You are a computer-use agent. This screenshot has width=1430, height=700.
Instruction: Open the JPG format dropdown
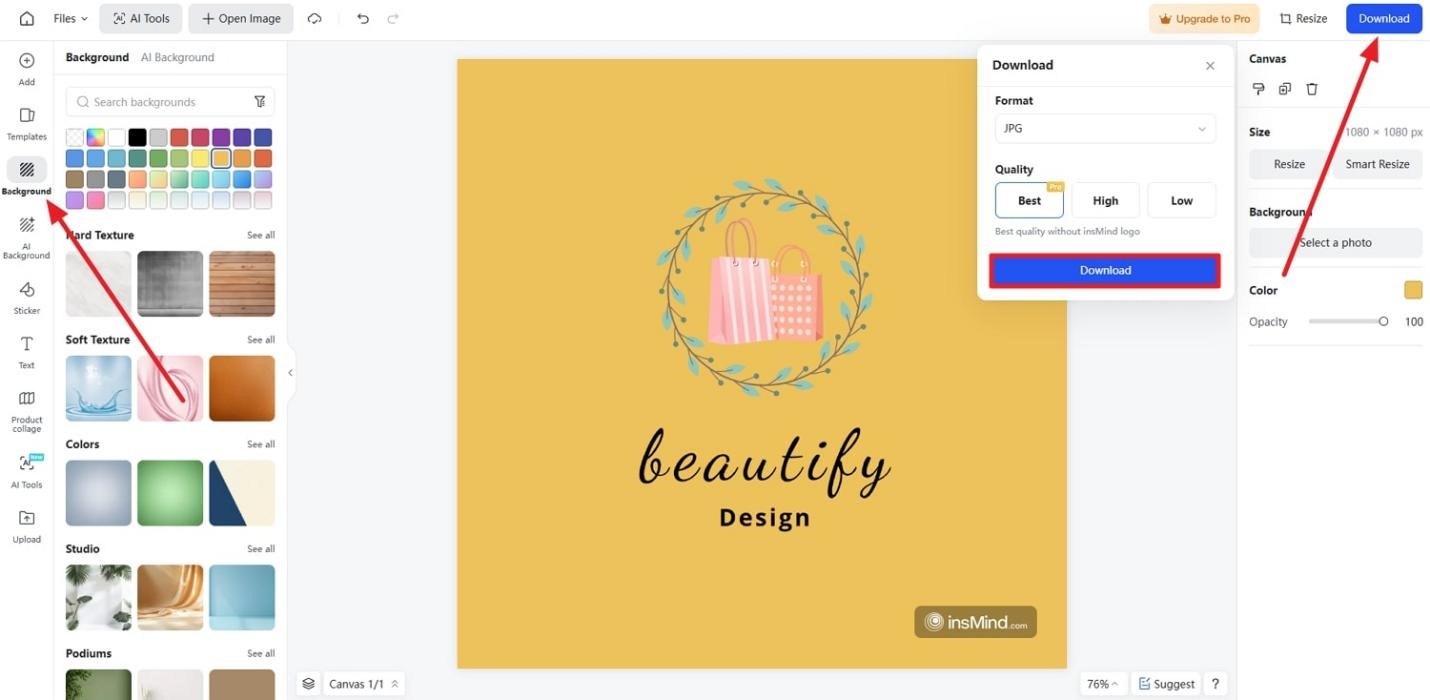pyautogui.click(x=1105, y=129)
